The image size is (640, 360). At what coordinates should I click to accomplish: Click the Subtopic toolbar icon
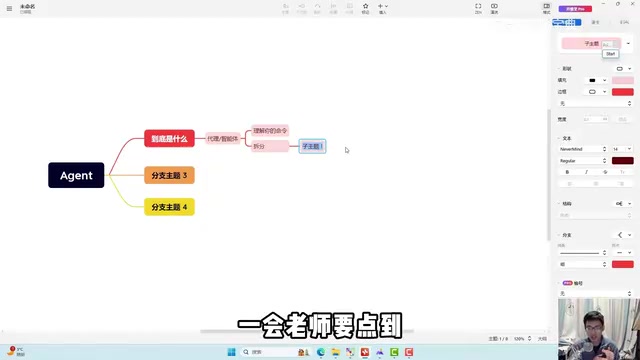[x=302, y=8]
